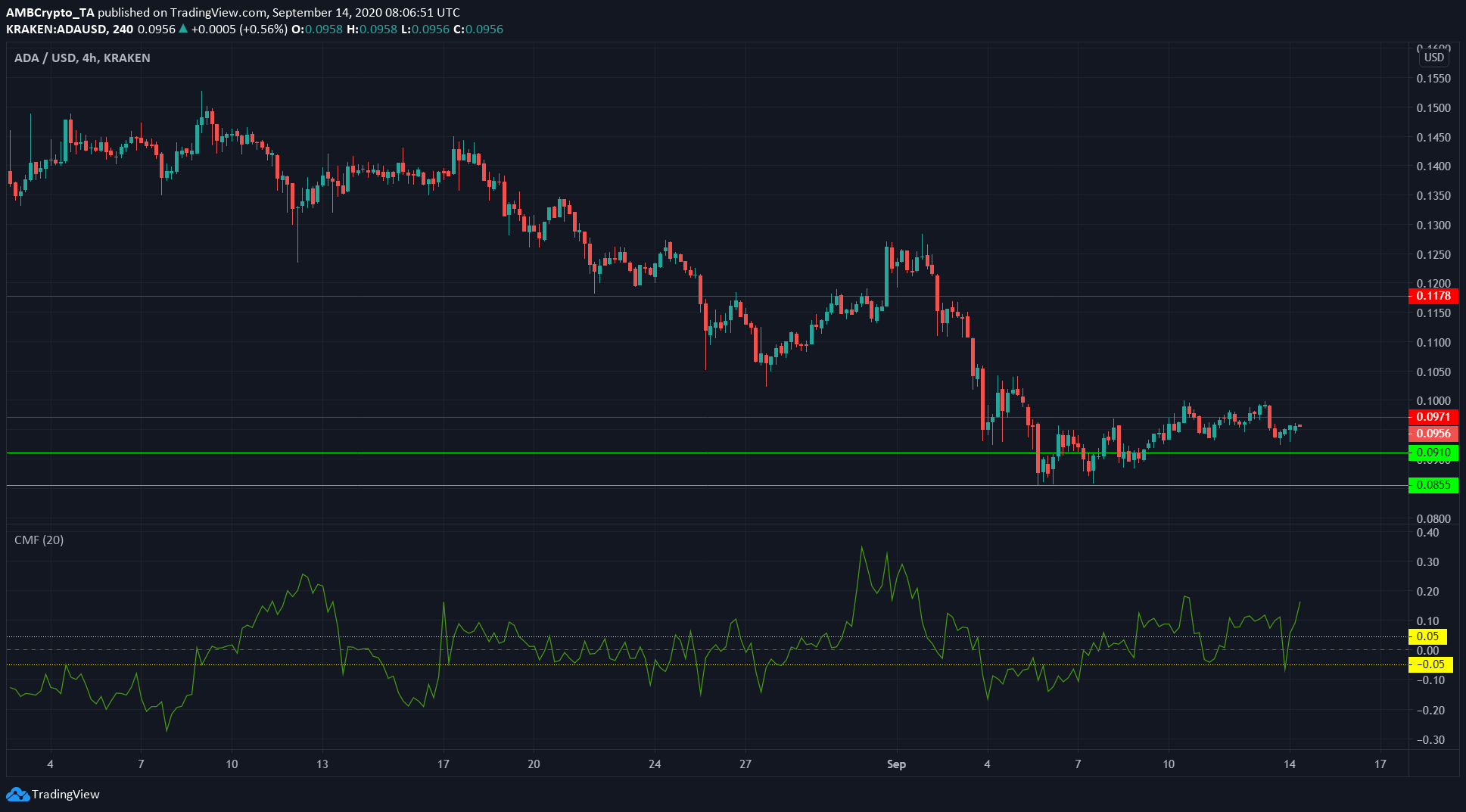
Task: Click the +0.0005 (+0.56%) change value
Action: tap(239, 29)
